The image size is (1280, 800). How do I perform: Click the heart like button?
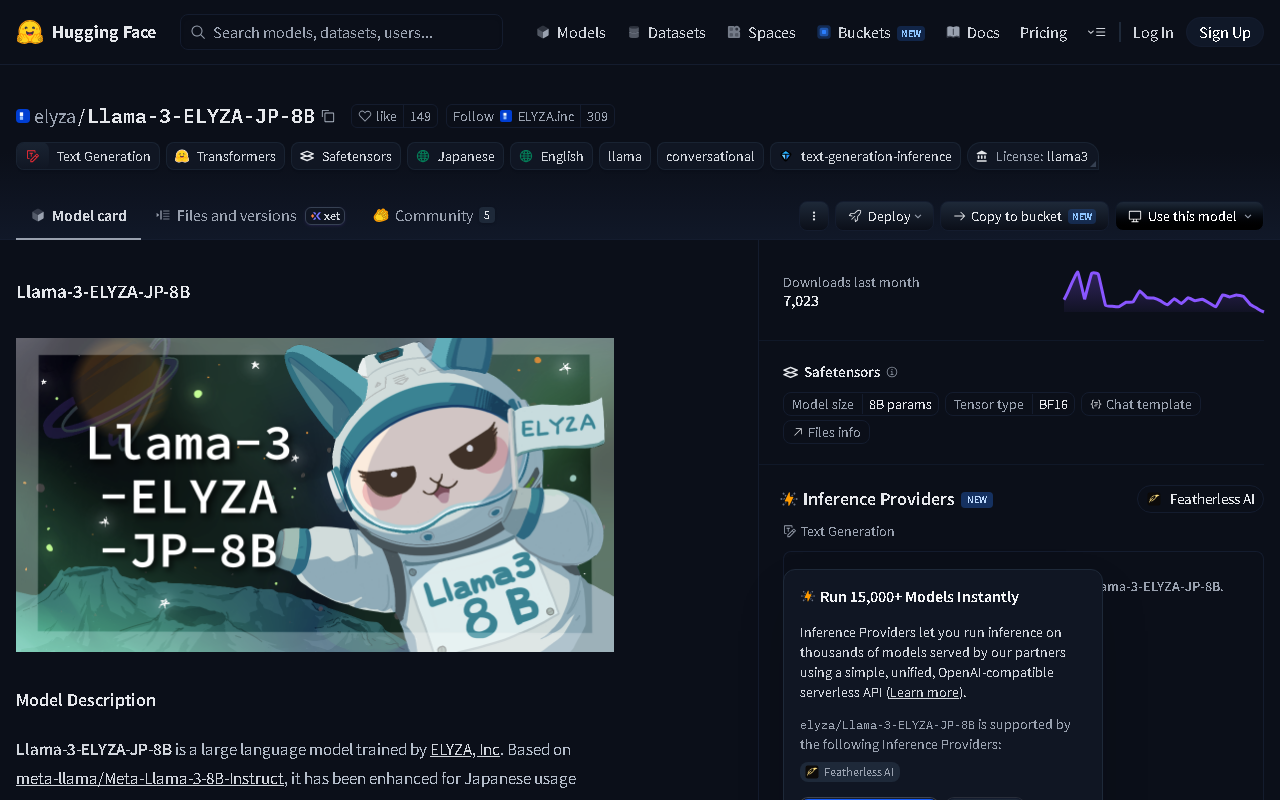coord(378,116)
